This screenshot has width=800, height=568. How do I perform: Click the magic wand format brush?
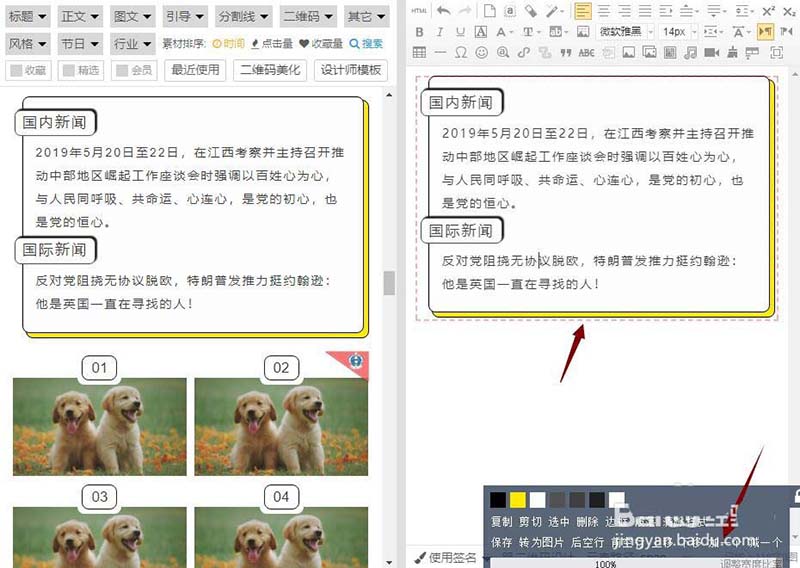pos(552,11)
